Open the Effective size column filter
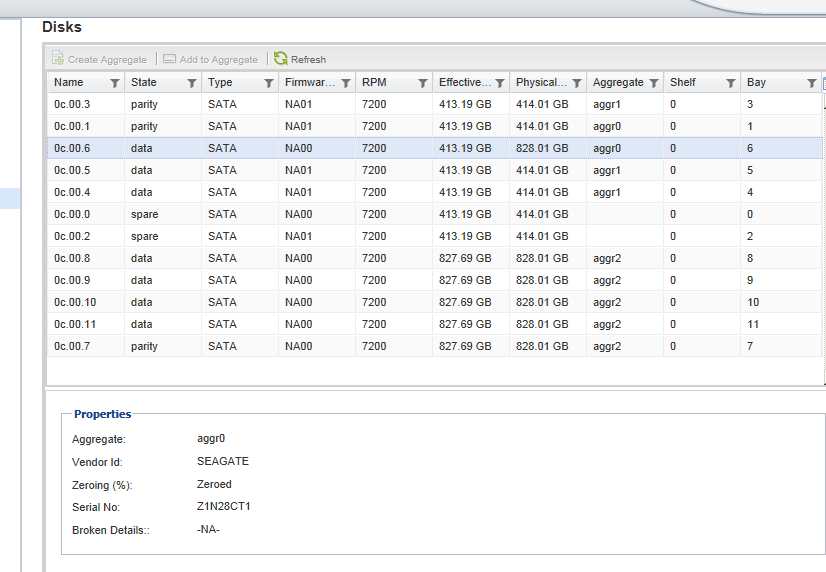This screenshot has height=572, width=826. tap(499, 83)
